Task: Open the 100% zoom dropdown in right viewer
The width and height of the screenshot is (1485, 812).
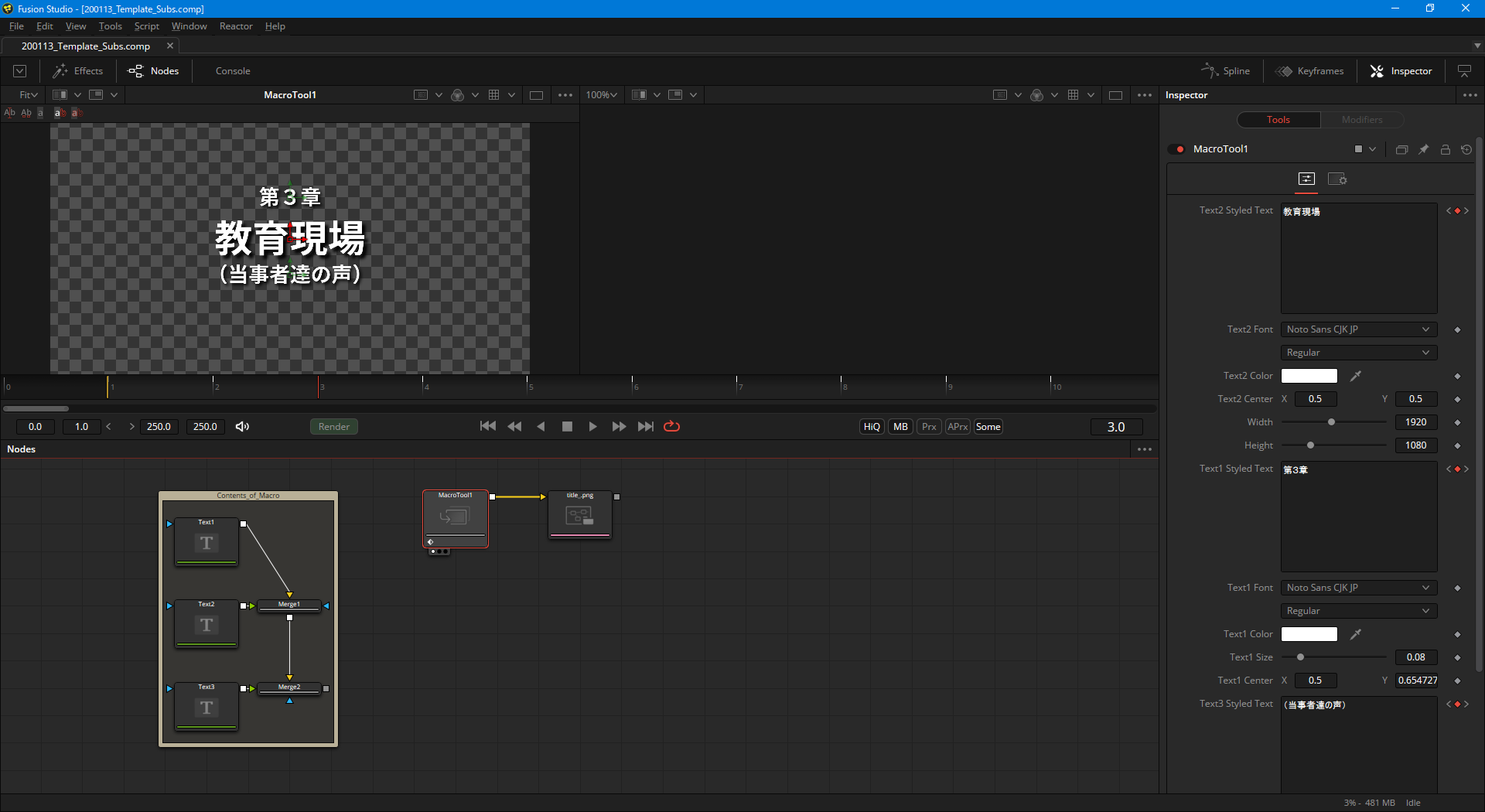Action: coord(602,95)
